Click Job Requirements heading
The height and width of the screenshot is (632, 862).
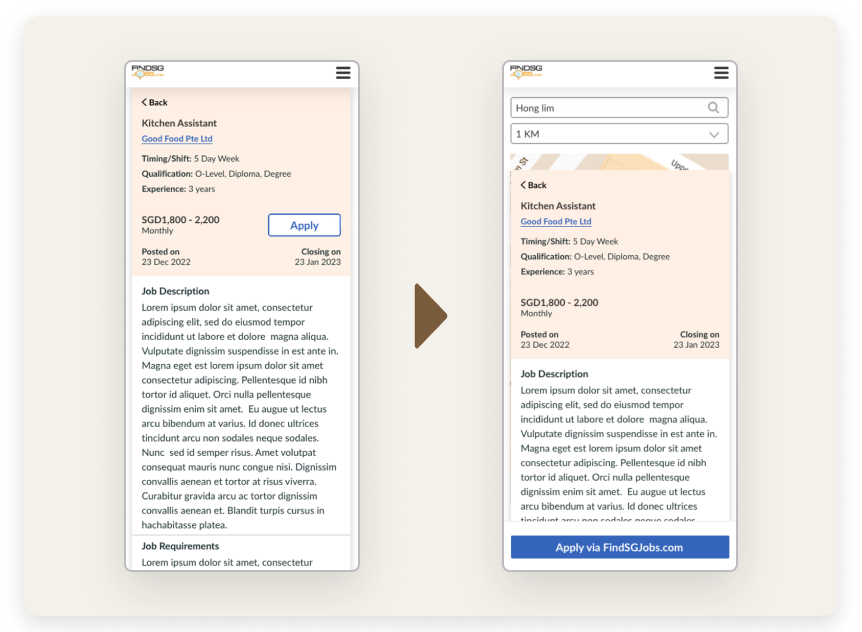pyautogui.click(x=180, y=546)
